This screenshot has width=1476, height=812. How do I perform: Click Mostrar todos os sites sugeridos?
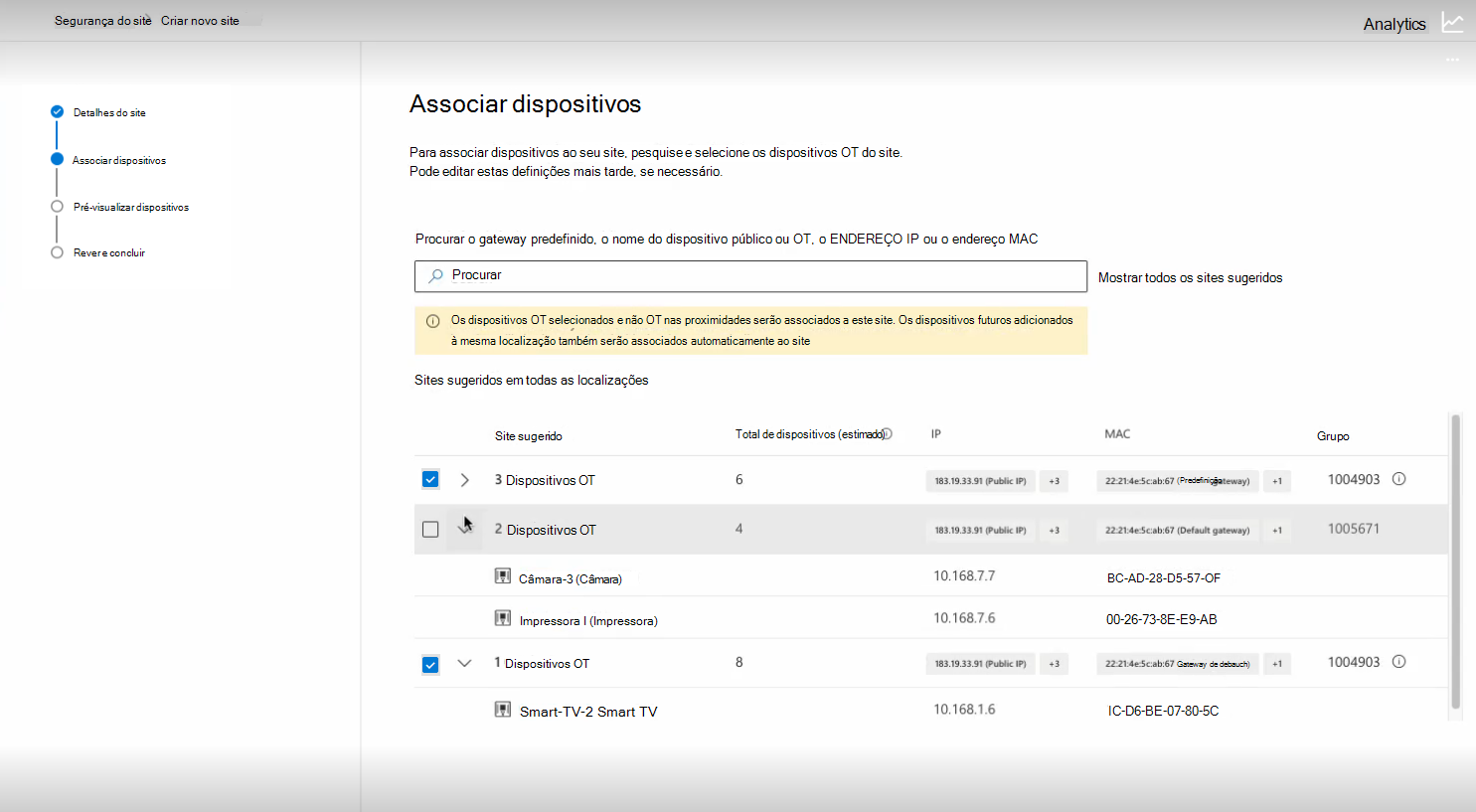click(x=1190, y=278)
